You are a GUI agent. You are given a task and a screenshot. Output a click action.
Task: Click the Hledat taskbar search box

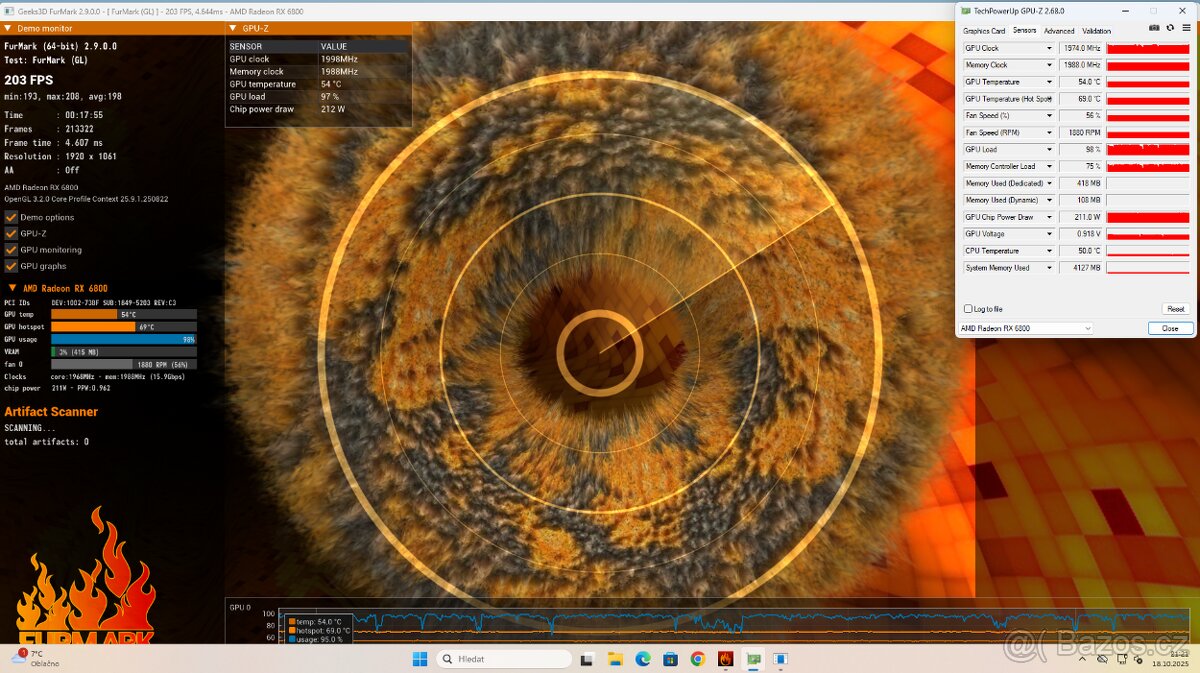pos(505,659)
